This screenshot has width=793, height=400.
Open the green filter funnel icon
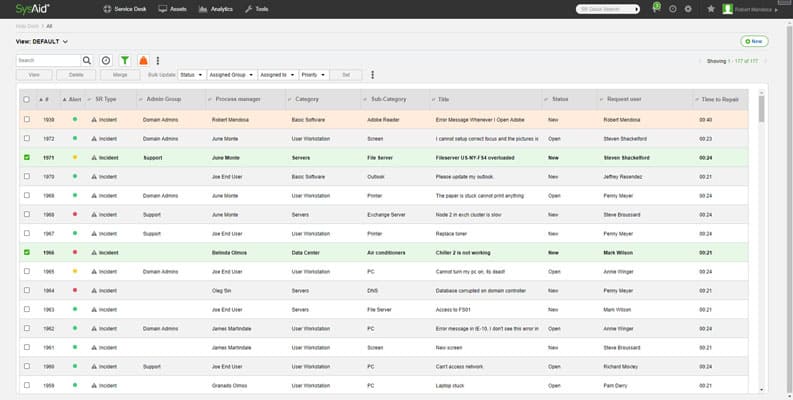(x=124, y=61)
